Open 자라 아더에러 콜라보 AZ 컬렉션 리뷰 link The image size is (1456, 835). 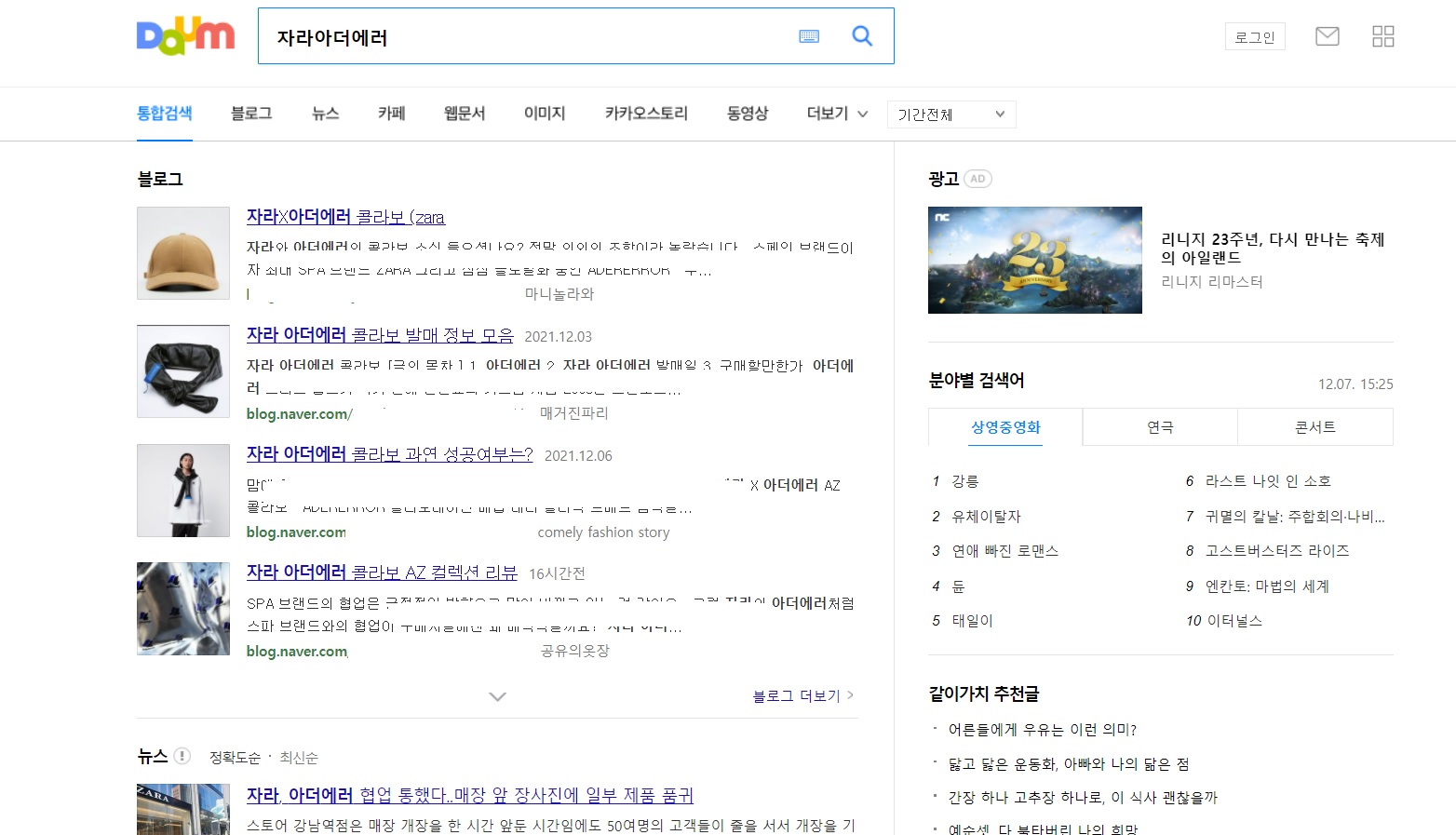coord(382,572)
